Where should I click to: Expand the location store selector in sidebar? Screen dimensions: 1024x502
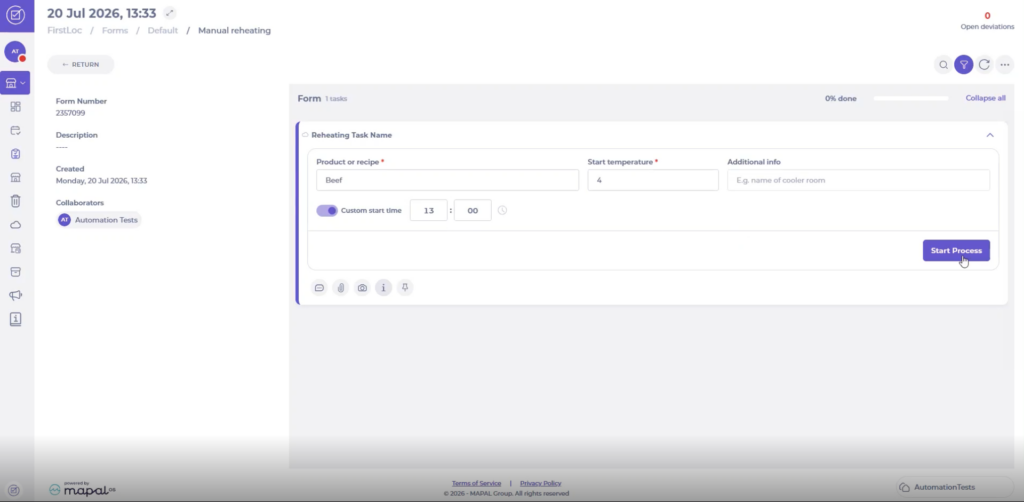click(15, 83)
